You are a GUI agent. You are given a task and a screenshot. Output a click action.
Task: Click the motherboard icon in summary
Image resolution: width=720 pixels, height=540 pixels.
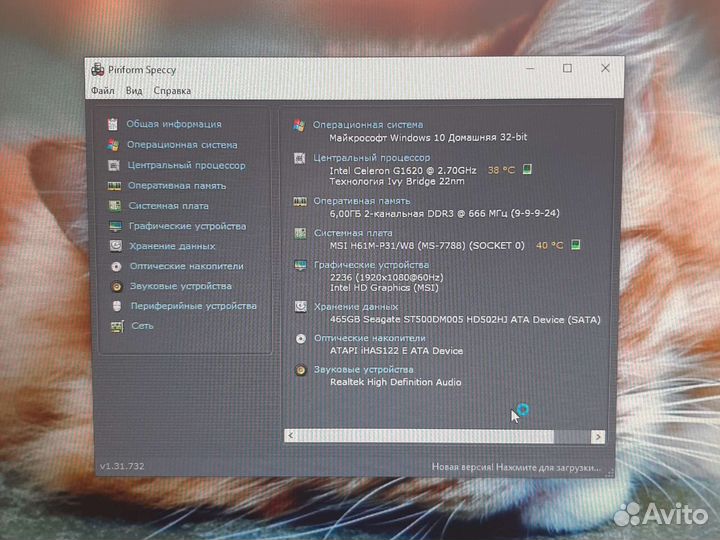(300, 233)
